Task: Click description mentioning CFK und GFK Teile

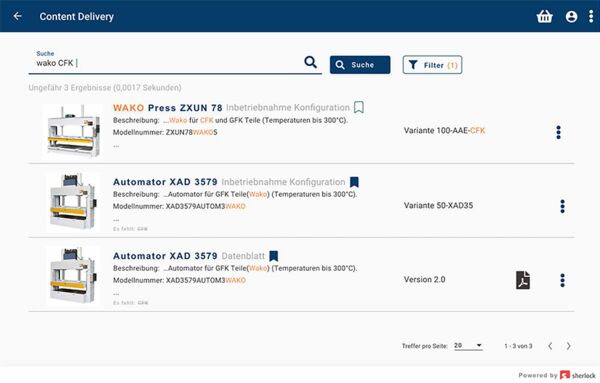Action: pyautogui.click(x=230, y=120)
